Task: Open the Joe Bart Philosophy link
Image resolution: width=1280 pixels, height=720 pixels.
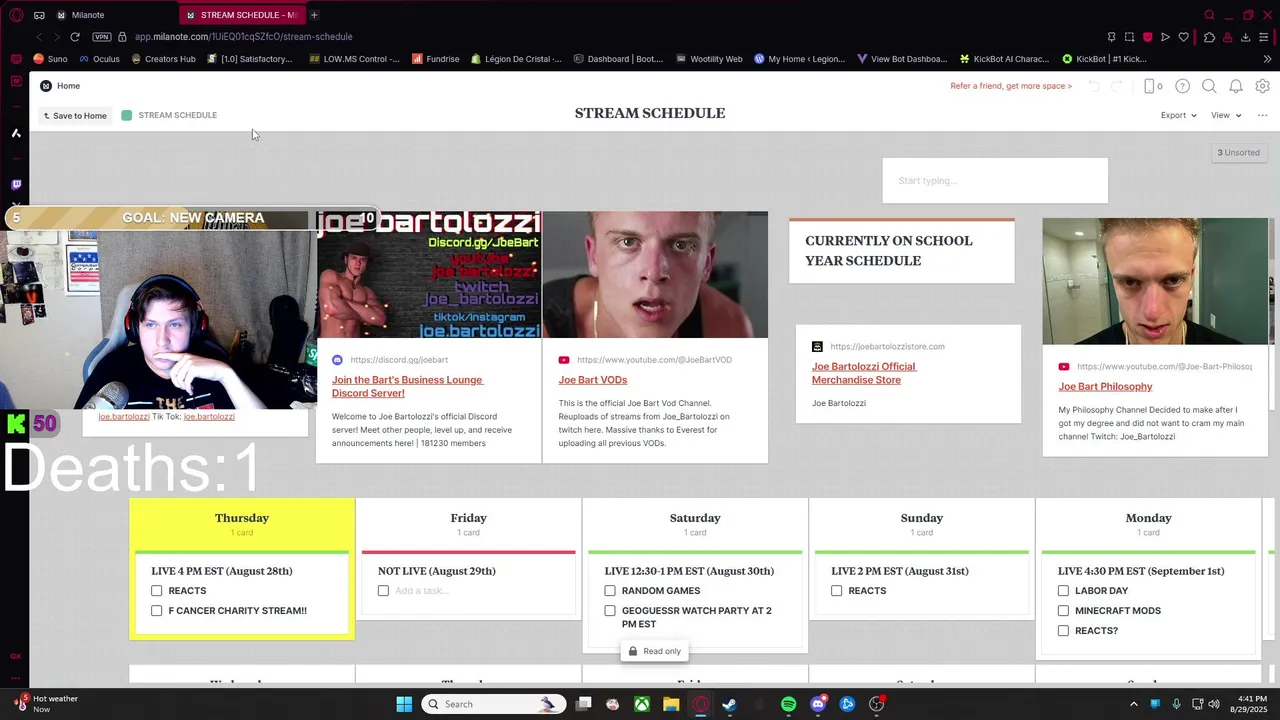Action: click(x=1105, y=387)
